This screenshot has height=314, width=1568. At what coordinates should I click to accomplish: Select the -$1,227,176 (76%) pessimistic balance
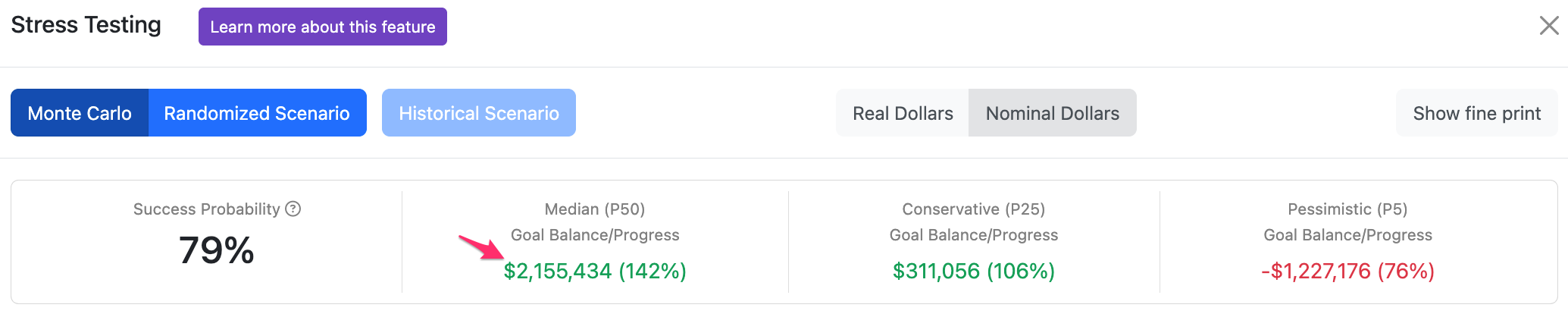(1347, 271)
